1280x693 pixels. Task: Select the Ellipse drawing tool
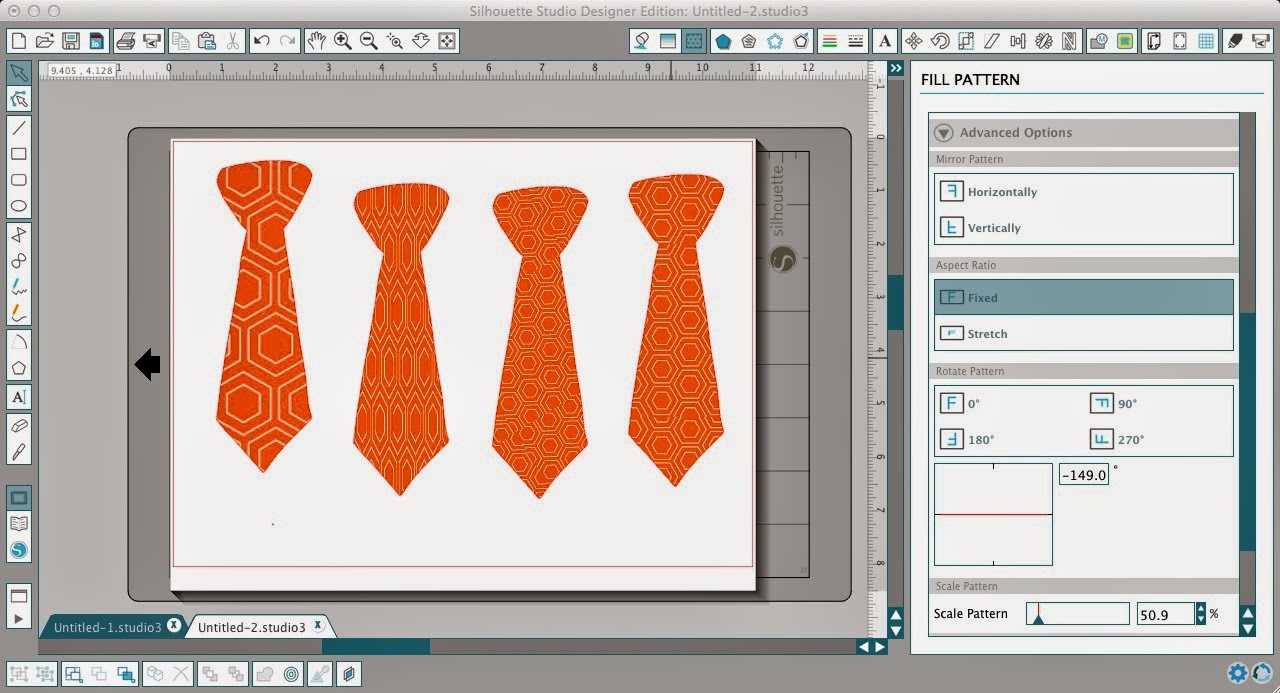tap(18, 205)
